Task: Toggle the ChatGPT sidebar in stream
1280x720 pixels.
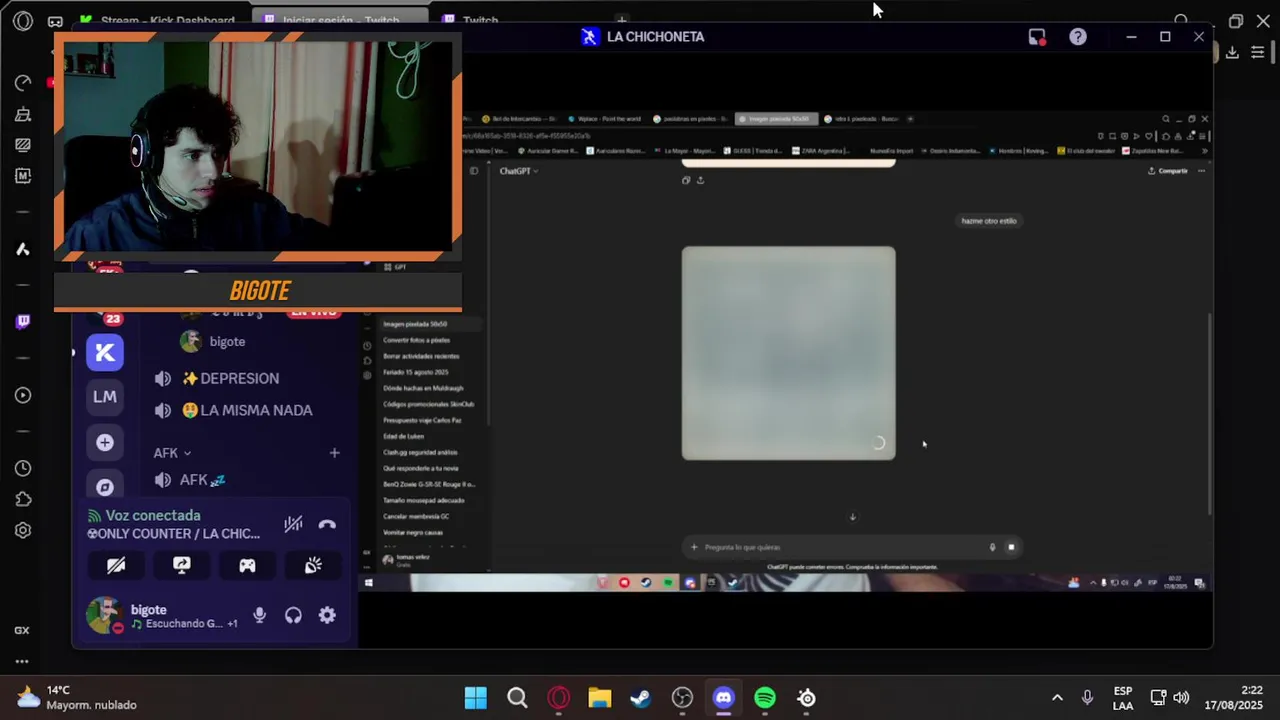Action: coord(474,171)
